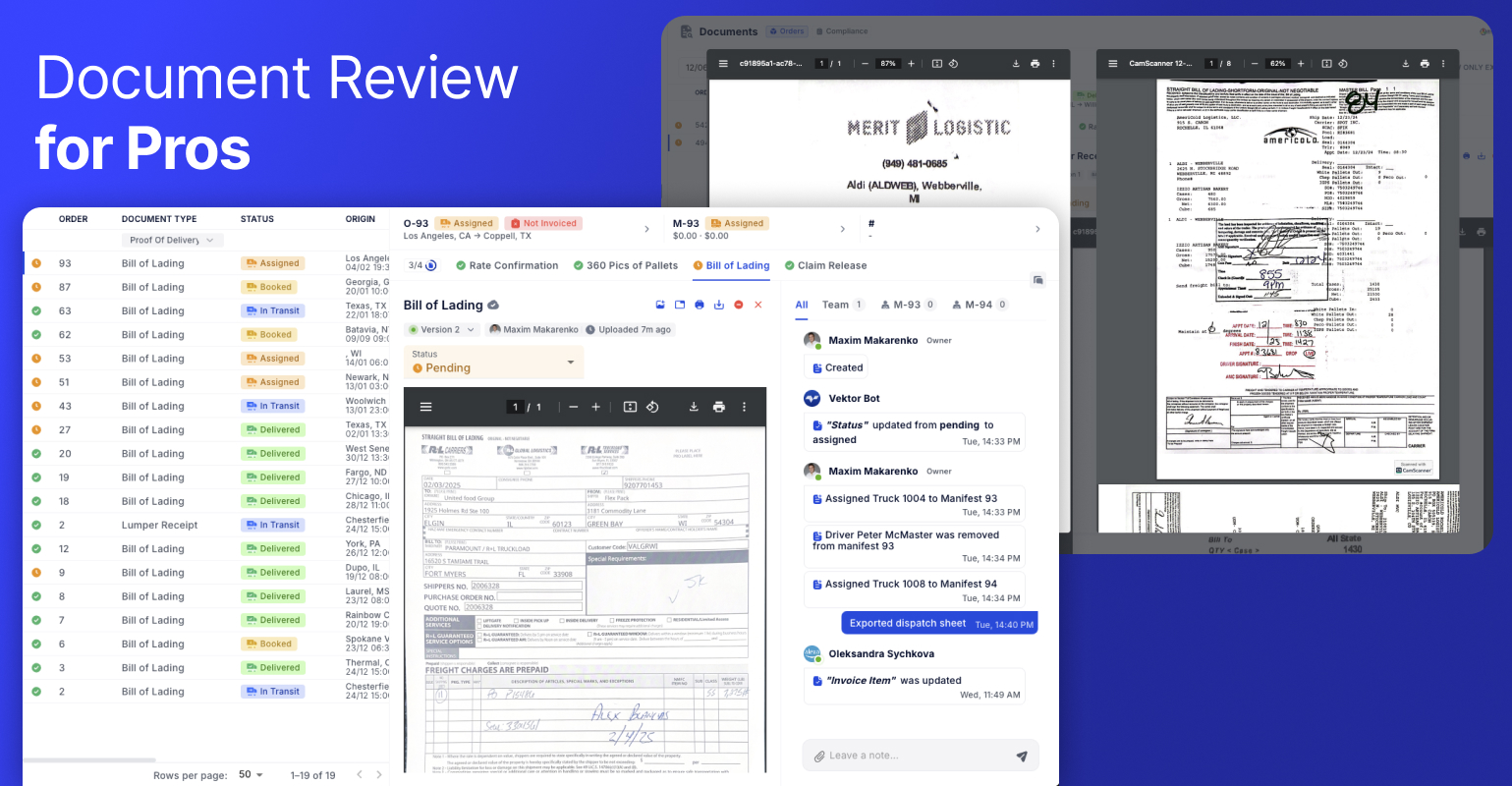This screenshot has height=786, width=1512.
Task: Download PDF from the Bill of Lading viewer toolbar
Action: point(694,407)
